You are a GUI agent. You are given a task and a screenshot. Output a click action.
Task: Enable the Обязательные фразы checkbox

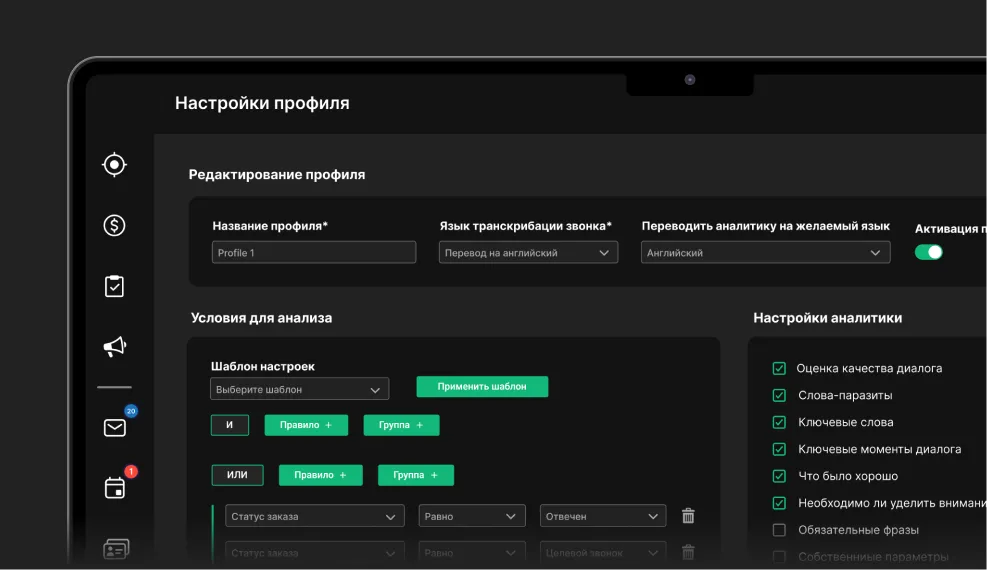coord(779,530)
